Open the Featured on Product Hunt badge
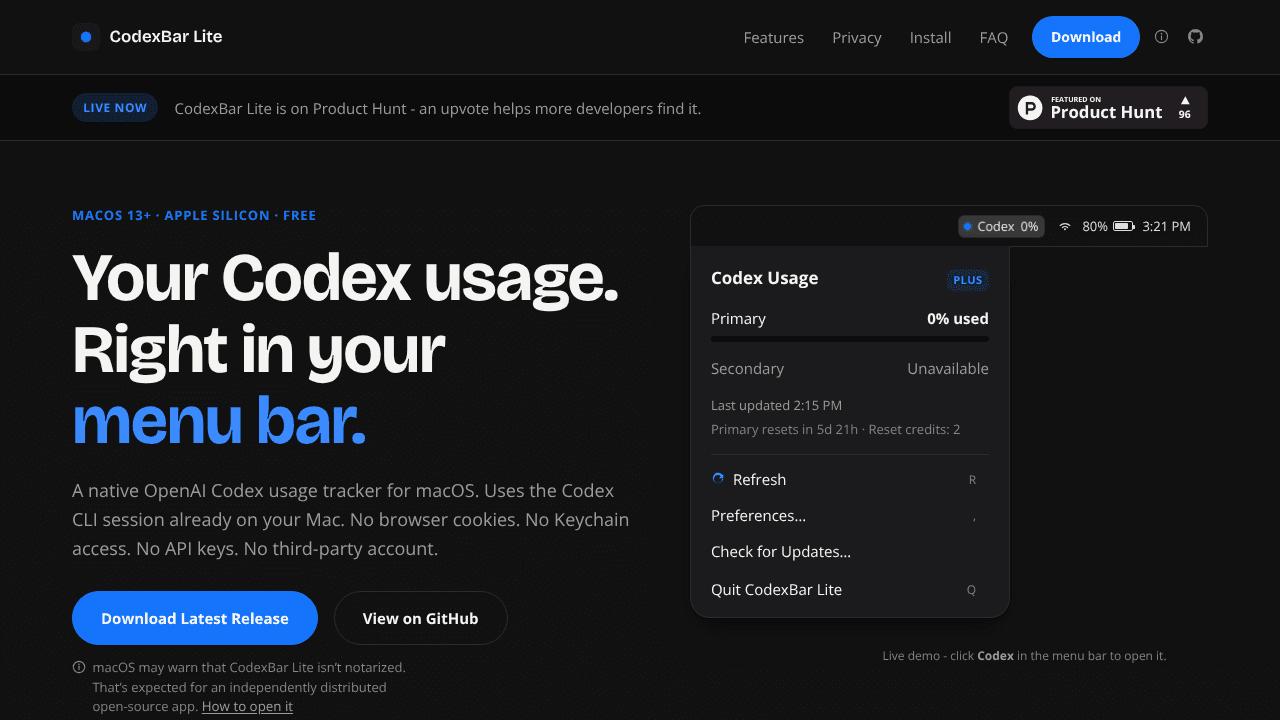Viewport: 1280px width, 720px height. pyautogui.click(x=1108, y=108)
